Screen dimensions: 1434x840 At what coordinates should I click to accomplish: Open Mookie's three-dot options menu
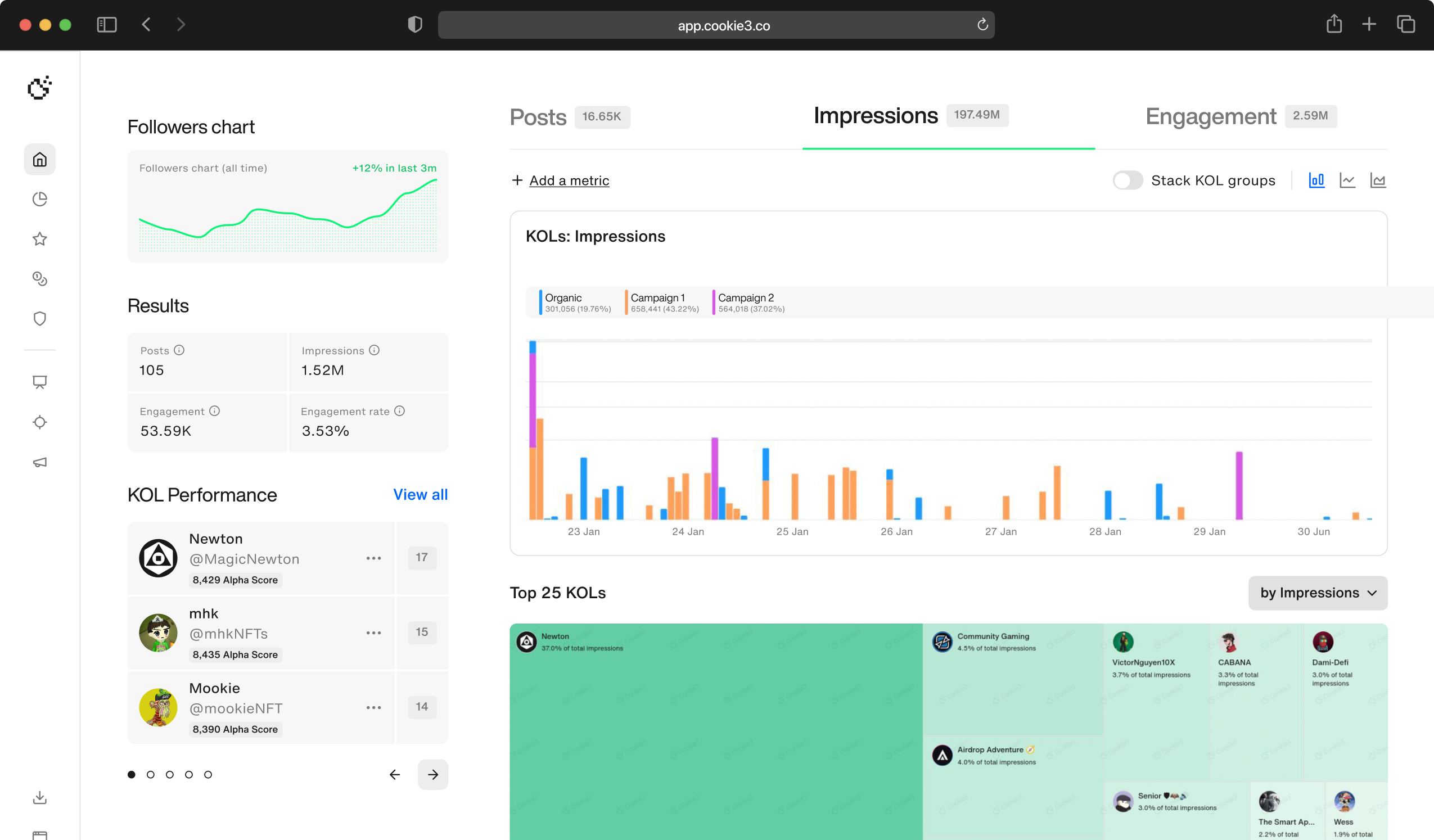[x=373, y=707]
